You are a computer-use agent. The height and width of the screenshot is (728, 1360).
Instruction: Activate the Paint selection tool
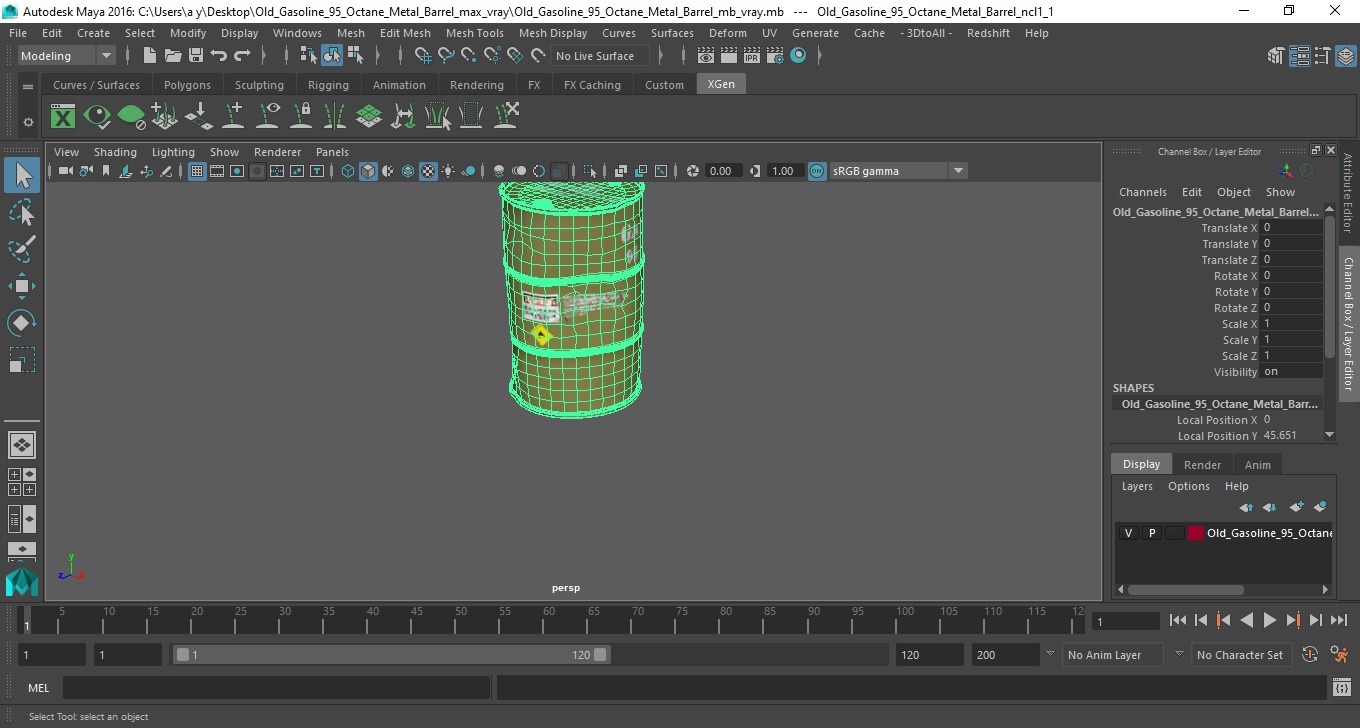[x=22, y=248]
